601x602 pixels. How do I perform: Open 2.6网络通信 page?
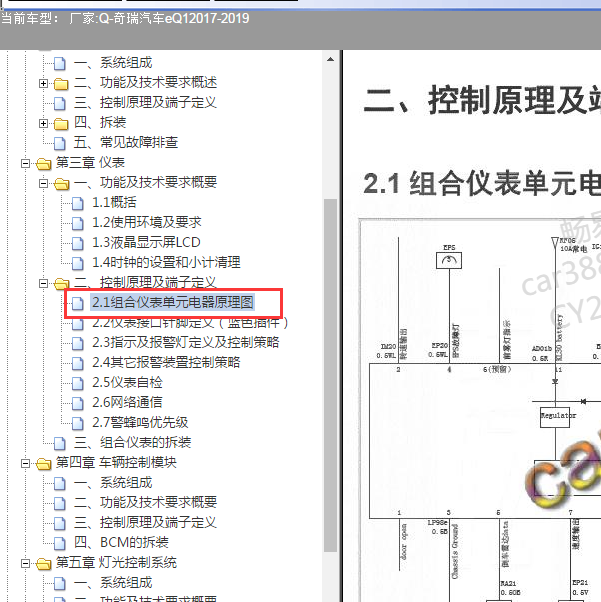[x=127, y=402]
